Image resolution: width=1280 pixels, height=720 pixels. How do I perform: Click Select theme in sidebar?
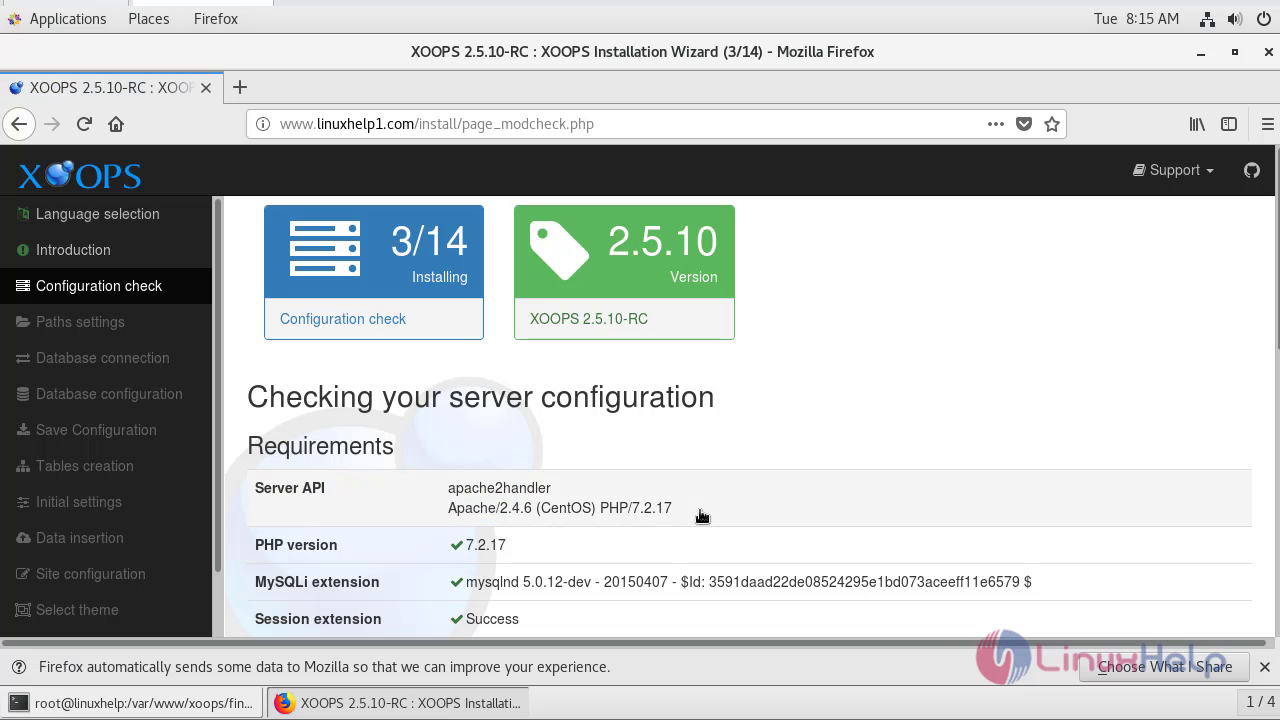pos(106,610)
